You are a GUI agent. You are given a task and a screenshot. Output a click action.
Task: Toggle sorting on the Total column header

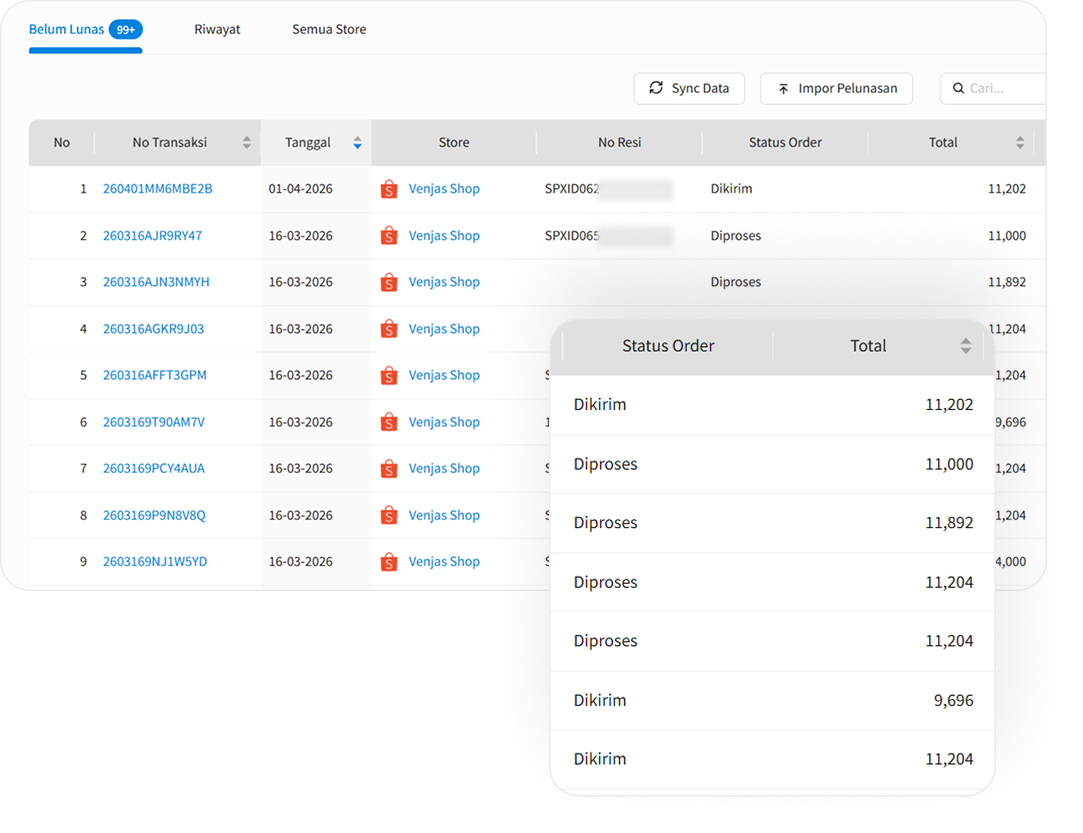point(1018,142)
